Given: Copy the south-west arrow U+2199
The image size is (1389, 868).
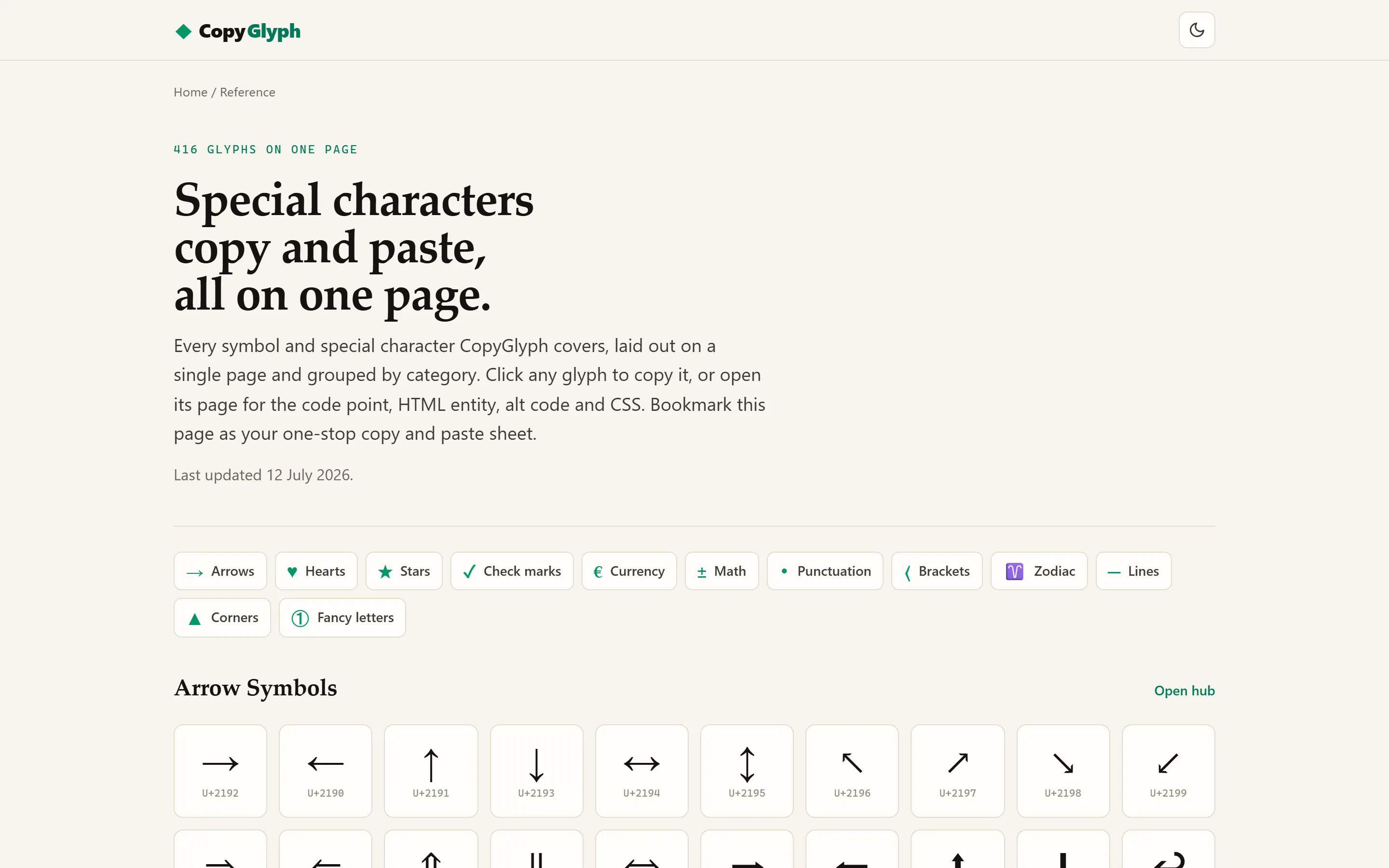Looking at the screenshot, I should click(1168, 771).
